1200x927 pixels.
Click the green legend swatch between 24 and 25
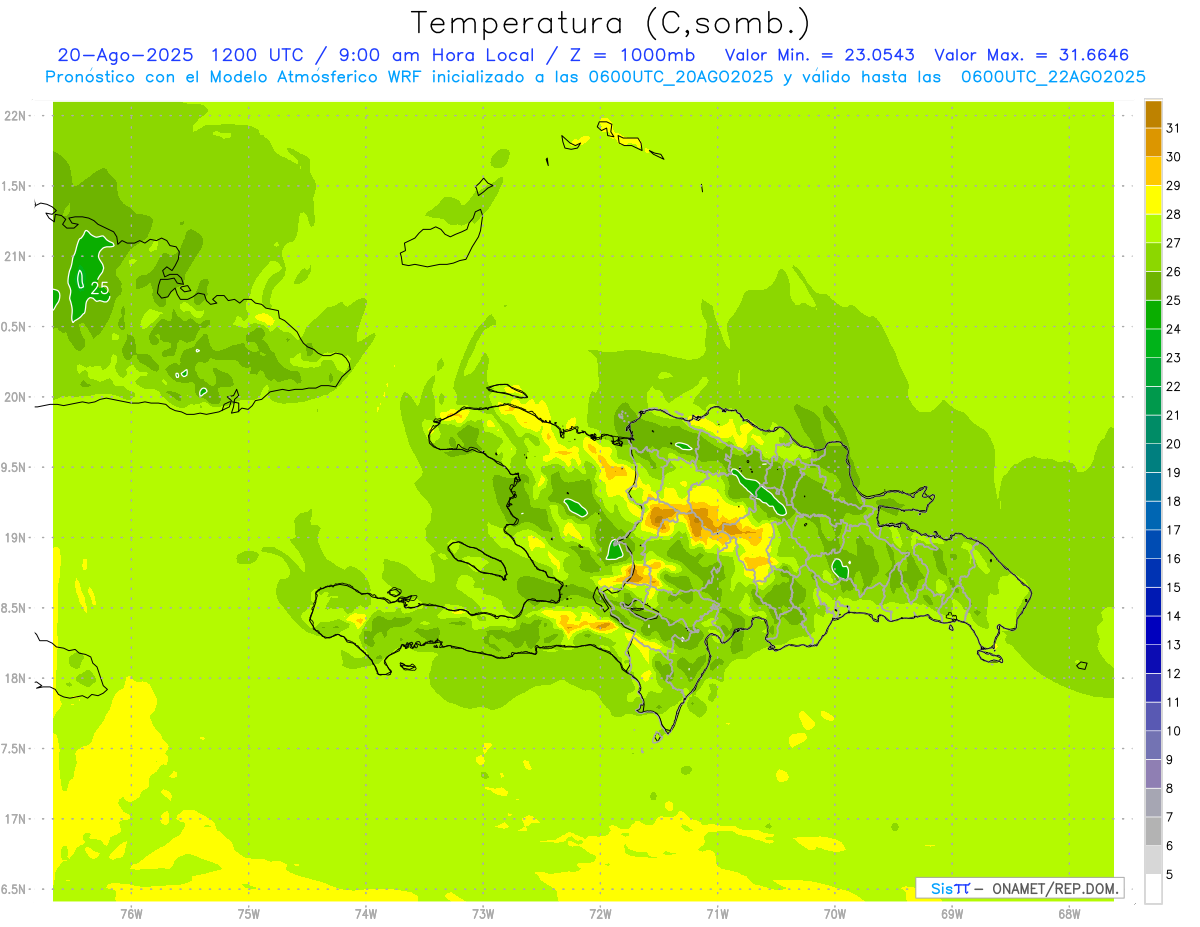[x=1153, y=314]
